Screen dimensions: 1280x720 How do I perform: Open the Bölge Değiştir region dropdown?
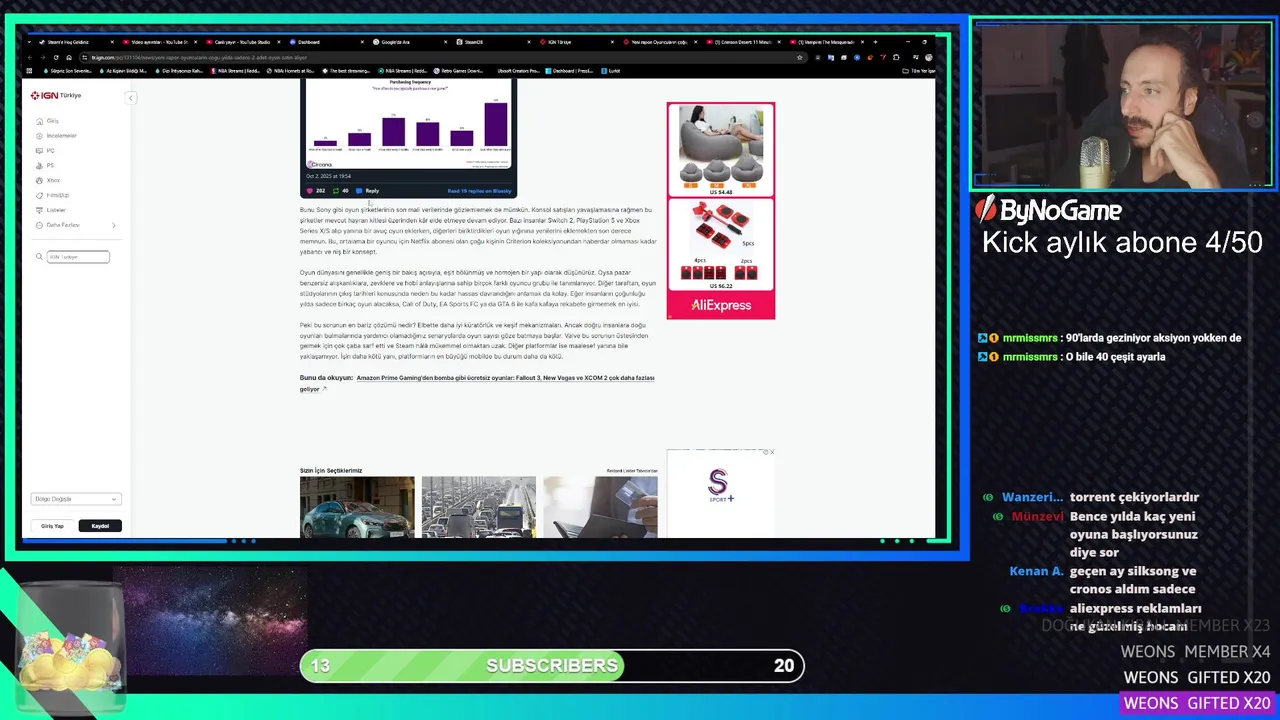tap(75, 499)
